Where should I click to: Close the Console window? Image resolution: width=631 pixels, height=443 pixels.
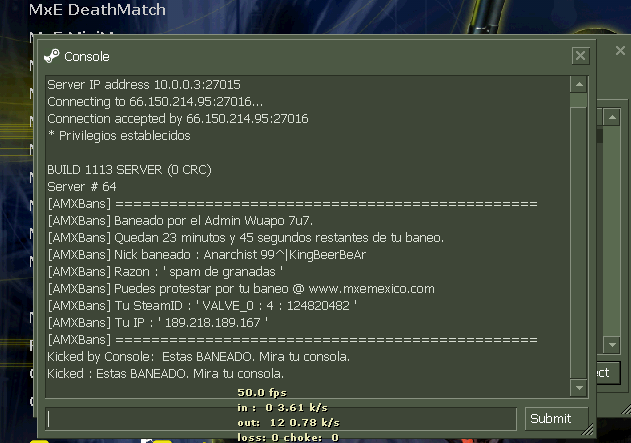pyautogui.click(x=580, y=56)
